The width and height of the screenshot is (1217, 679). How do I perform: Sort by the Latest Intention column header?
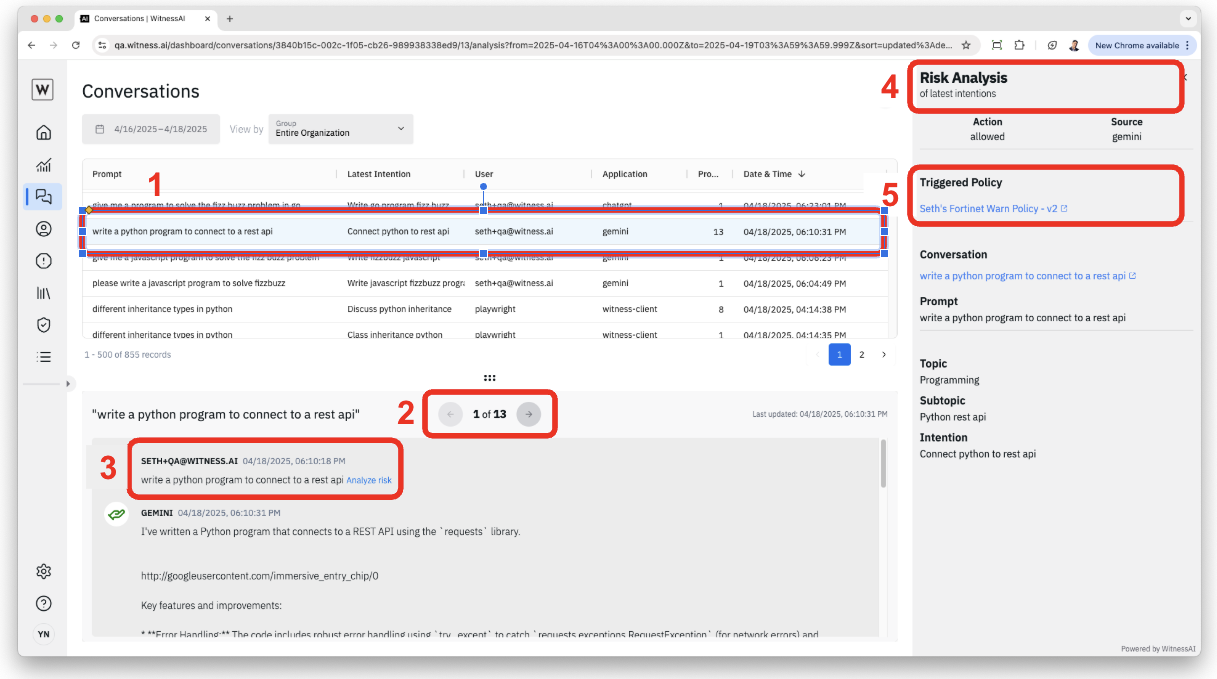click(379, 174)
